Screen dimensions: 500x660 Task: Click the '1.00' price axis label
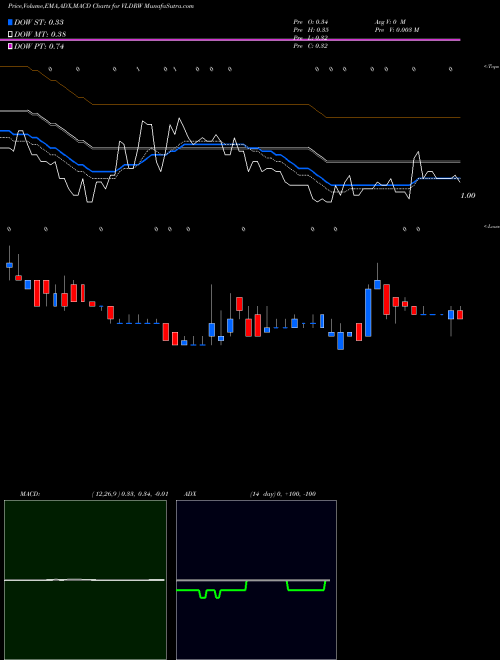coord(468,196)
